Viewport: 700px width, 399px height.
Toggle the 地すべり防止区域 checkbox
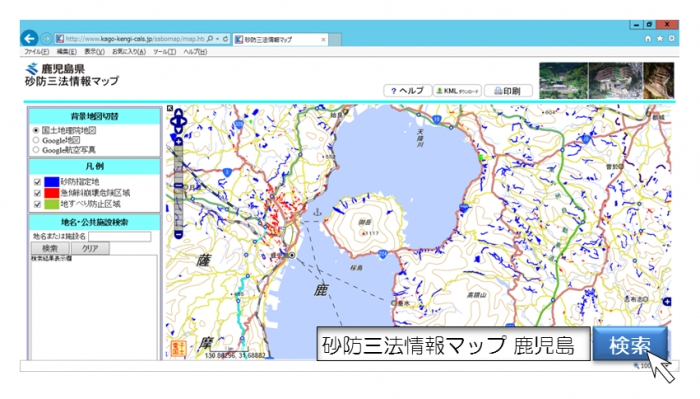click(x=38, y=204)
